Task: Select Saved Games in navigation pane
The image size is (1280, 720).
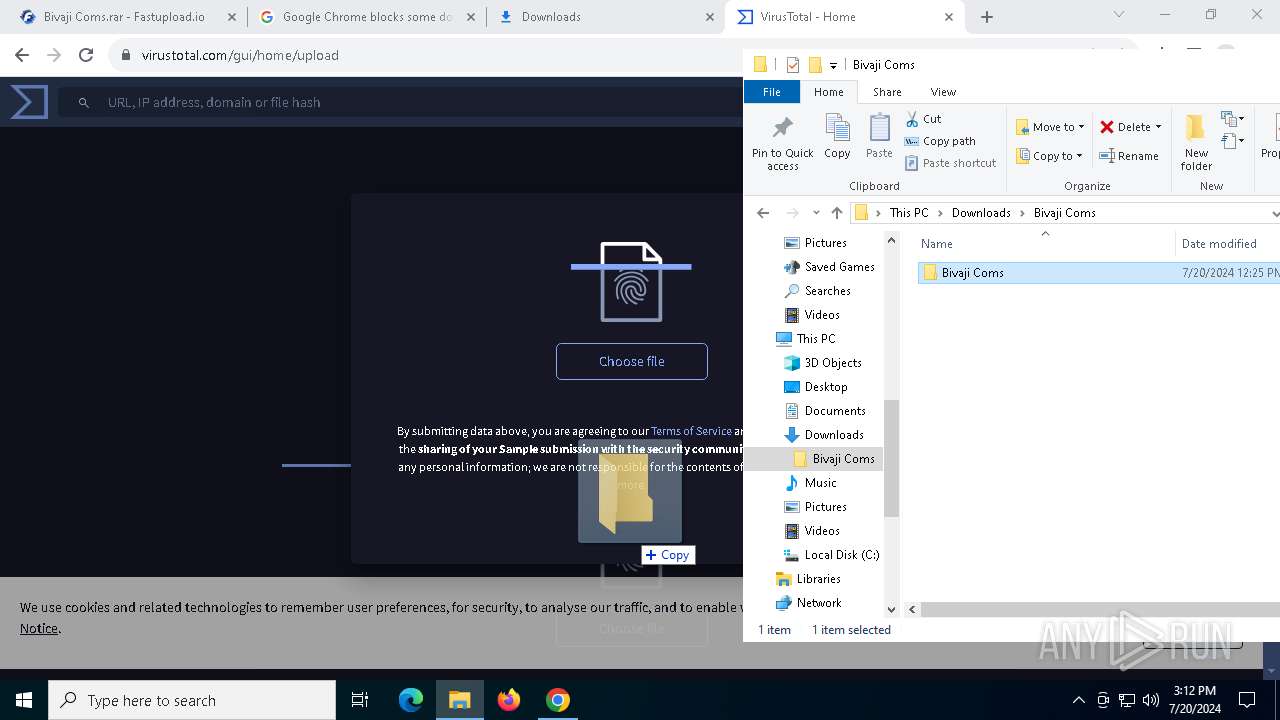Action: point(840,267)
